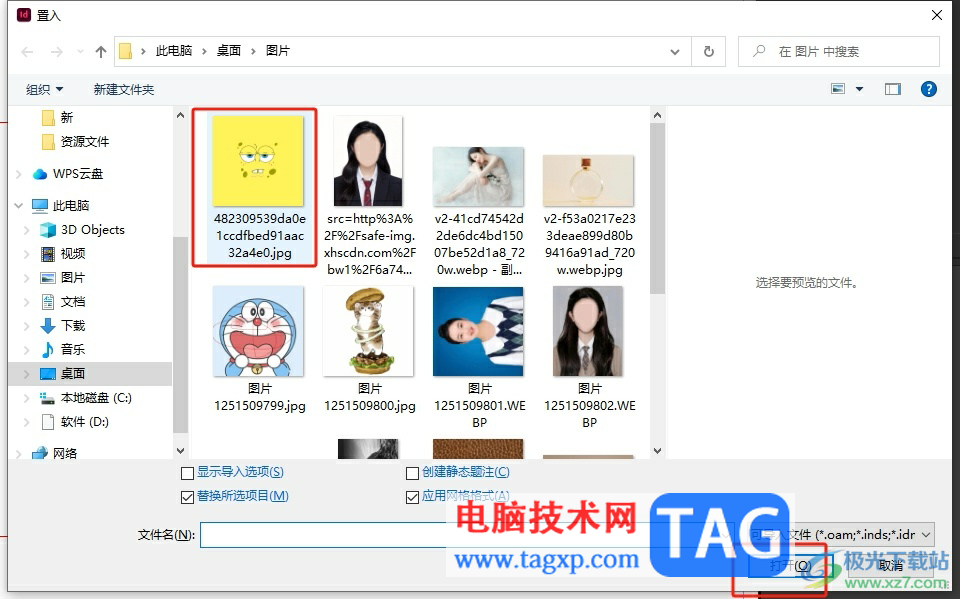This screenshot has width=960, height=599.
Task: Open the 组织 dropdown menu
Action: (x=44, y=89)
